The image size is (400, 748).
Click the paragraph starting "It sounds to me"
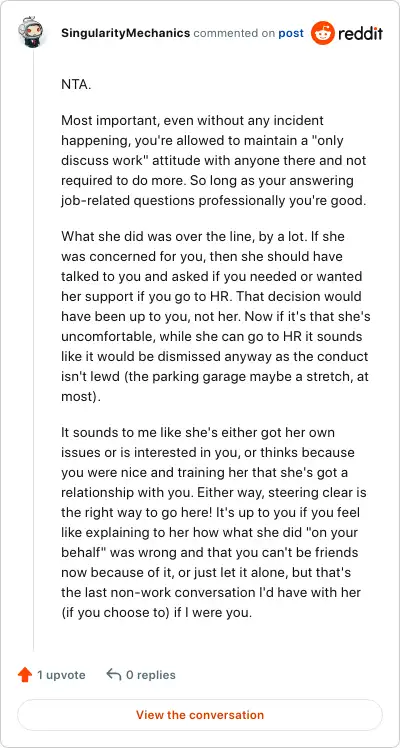(x=214, y=522)
